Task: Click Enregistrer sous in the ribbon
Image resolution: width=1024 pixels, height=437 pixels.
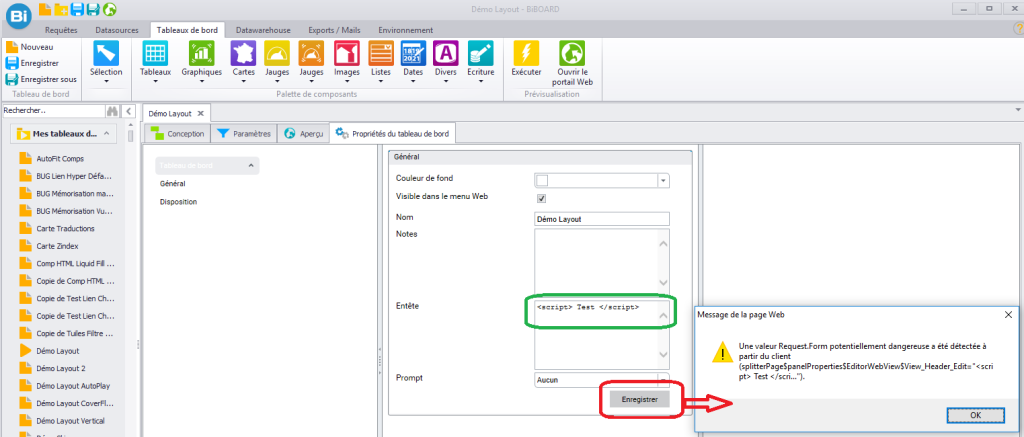Action: coord(40,79)
